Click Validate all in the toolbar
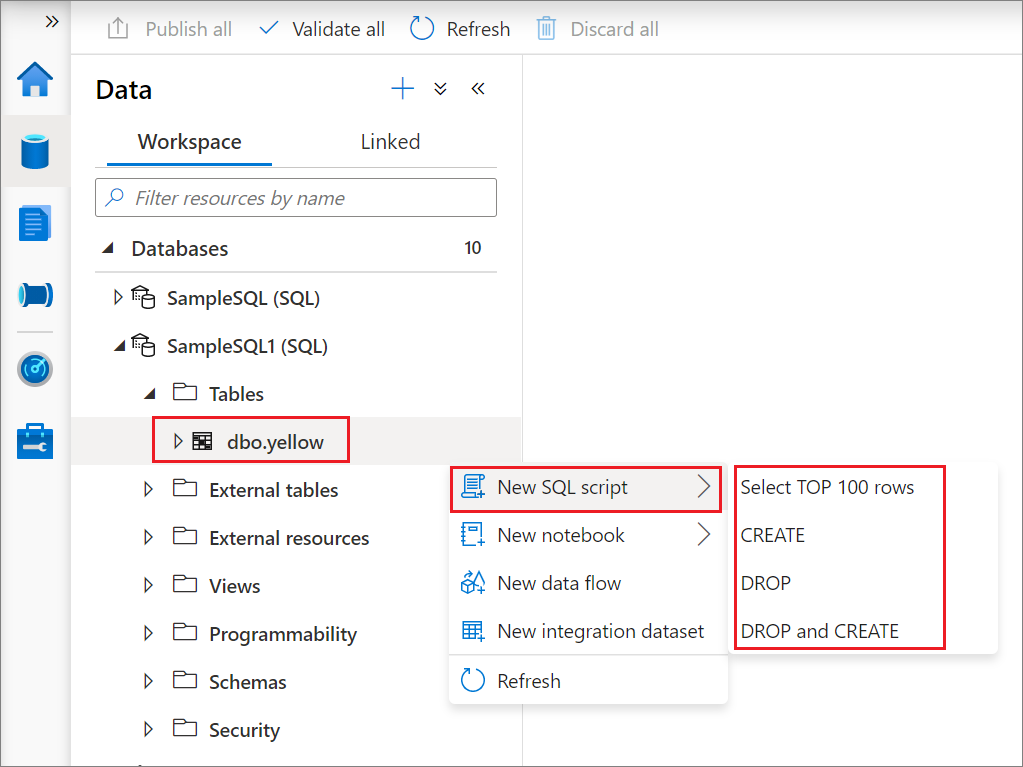This screenshot has height=767, width=1023. tap(321, 29)
